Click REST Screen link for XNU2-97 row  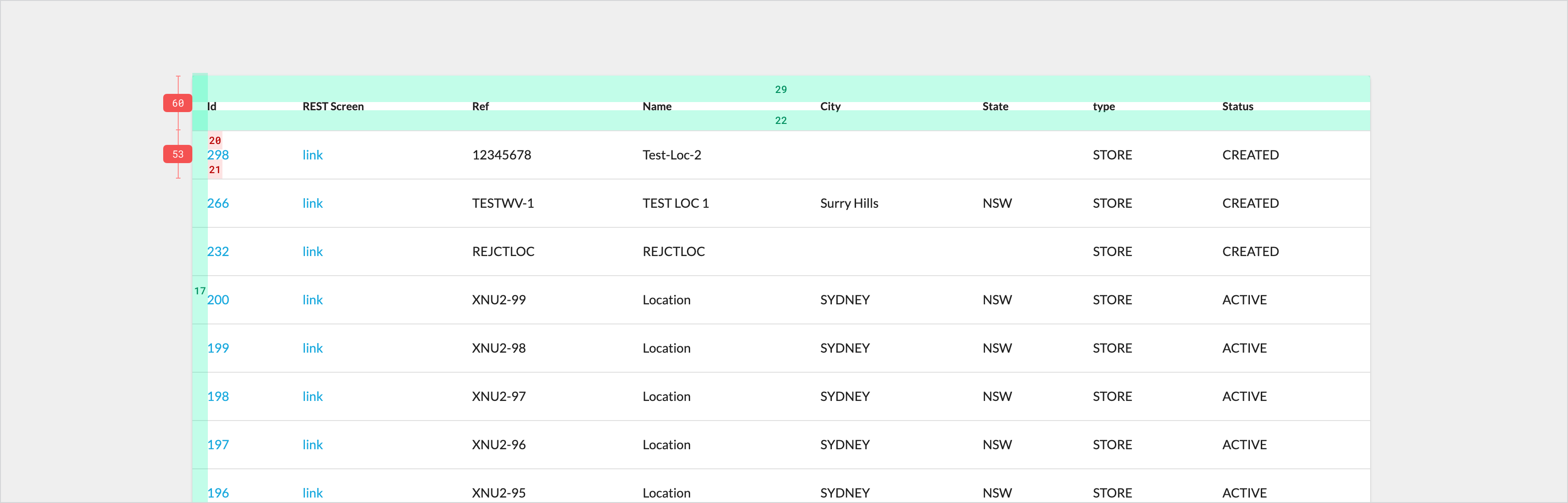tap(312, 396)
